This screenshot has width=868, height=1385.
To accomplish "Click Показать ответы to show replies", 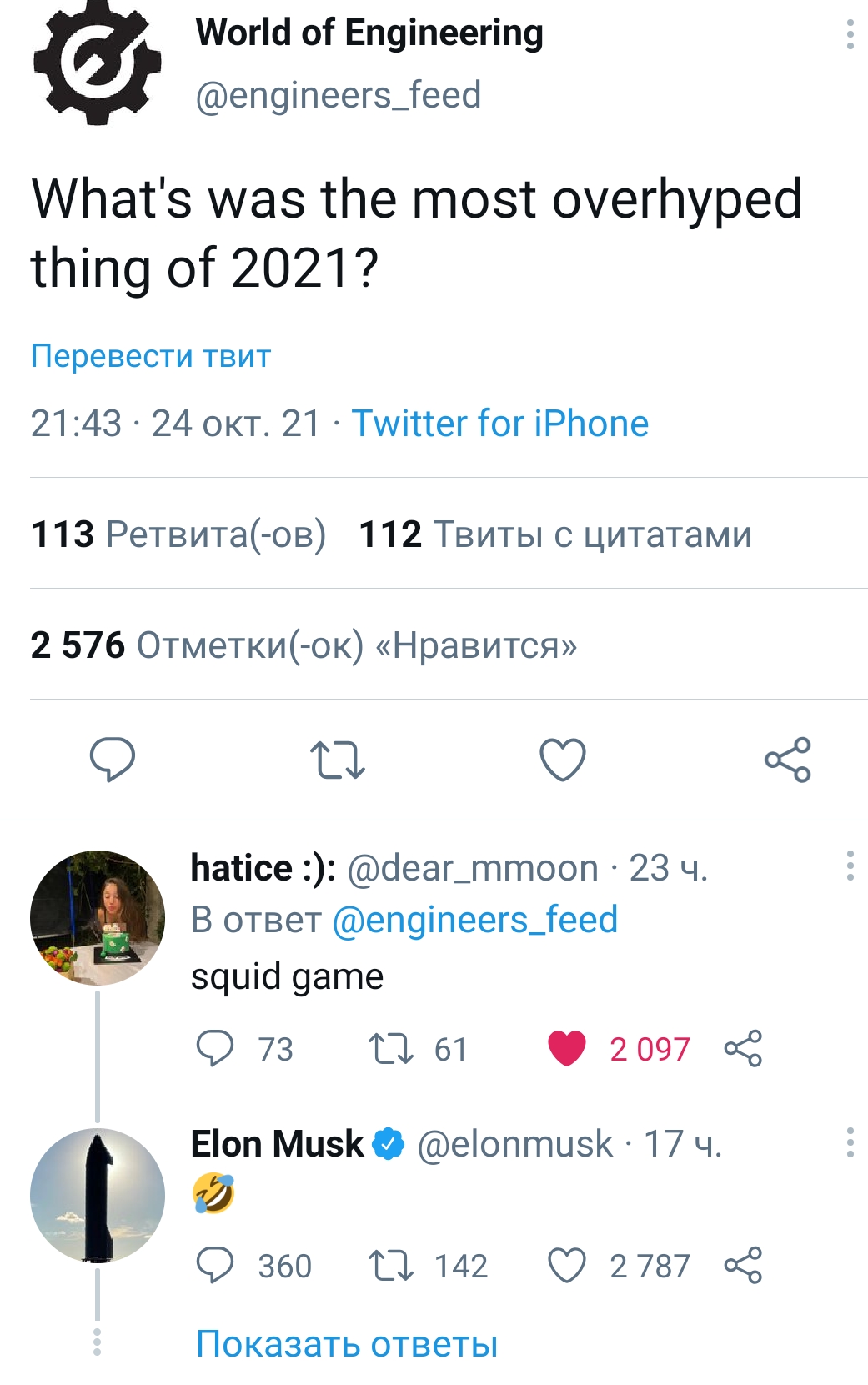I will point(347,1344).
